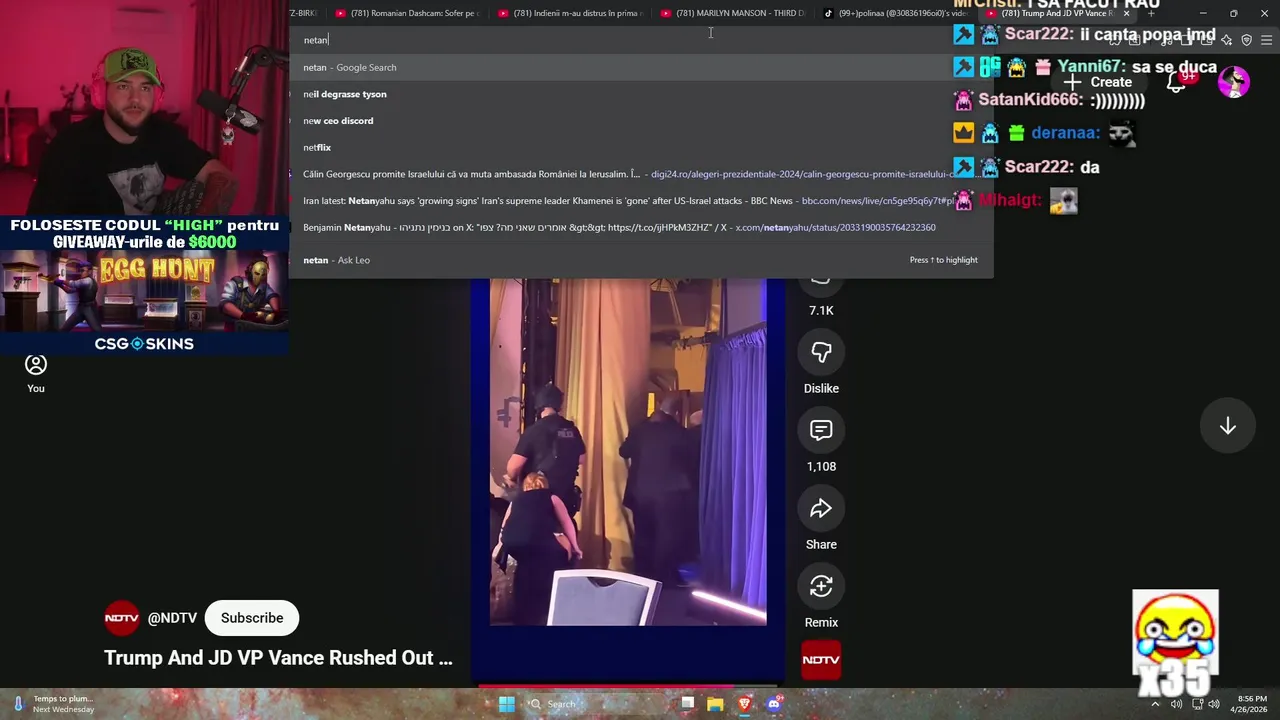Open the browser menu three-dots icon
The width and height of the screenshot is (1280, 720).
pos(1267,40)
